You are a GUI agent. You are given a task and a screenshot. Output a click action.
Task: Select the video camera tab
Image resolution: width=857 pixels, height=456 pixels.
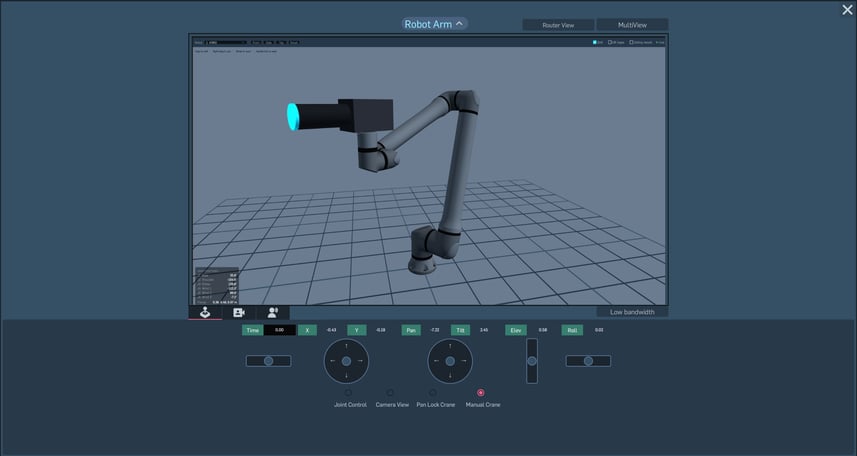239,312
